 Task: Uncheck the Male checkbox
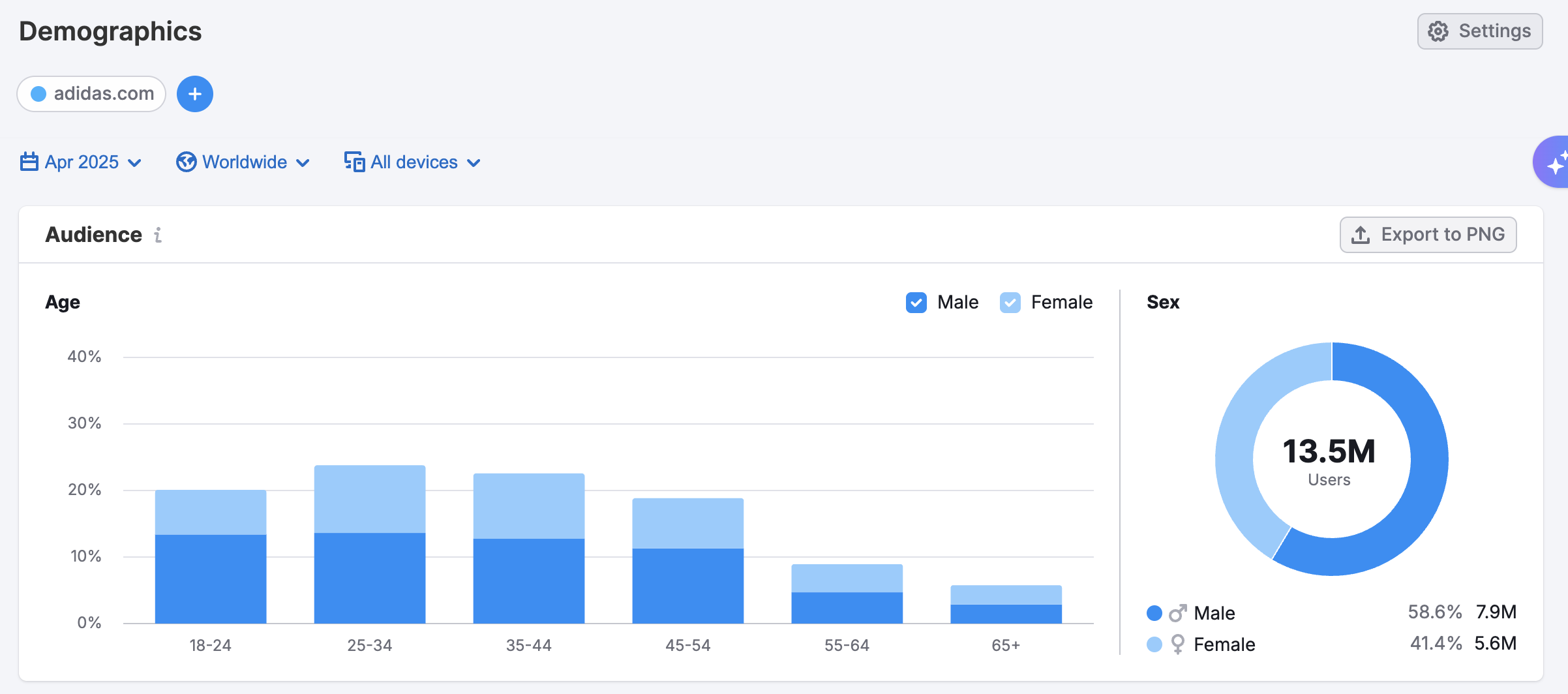point(916,303)
